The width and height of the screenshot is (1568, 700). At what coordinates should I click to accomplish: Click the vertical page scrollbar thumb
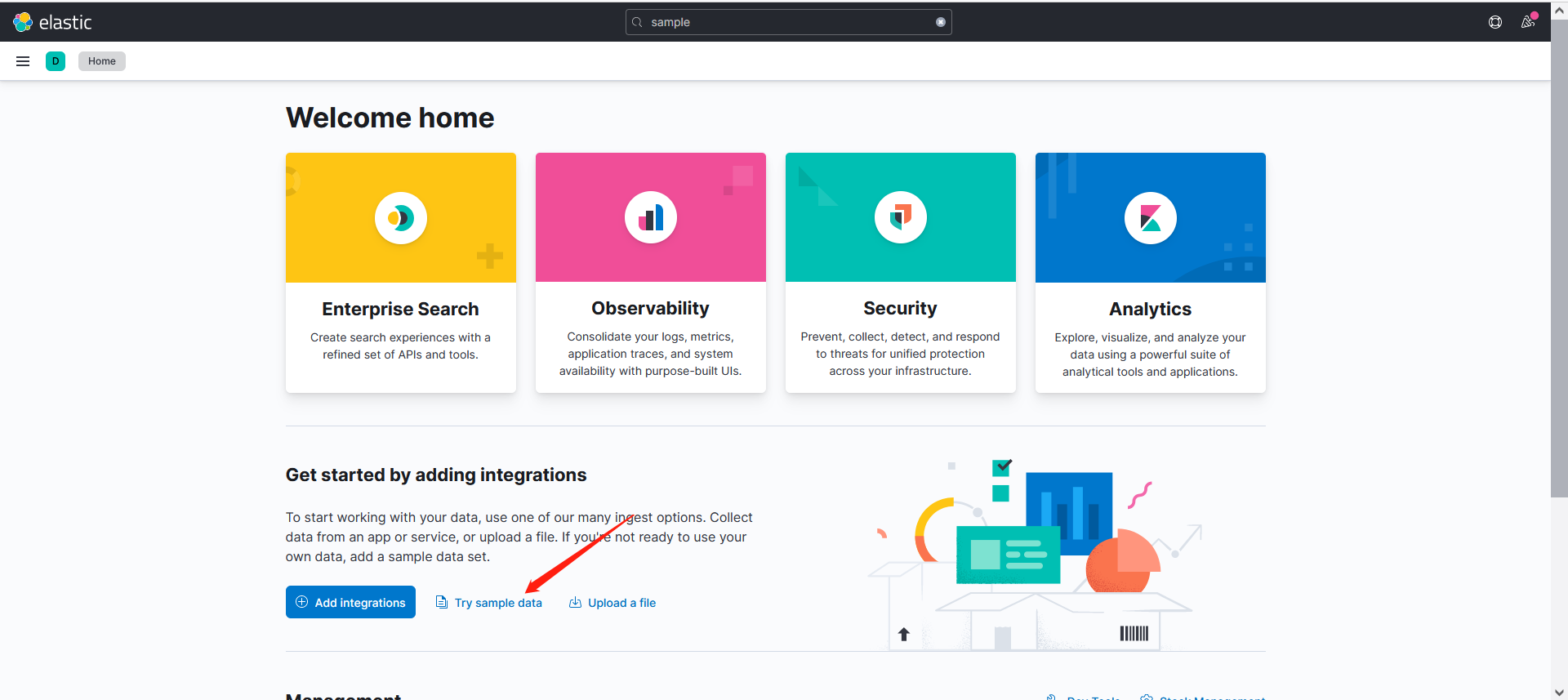1559,257
